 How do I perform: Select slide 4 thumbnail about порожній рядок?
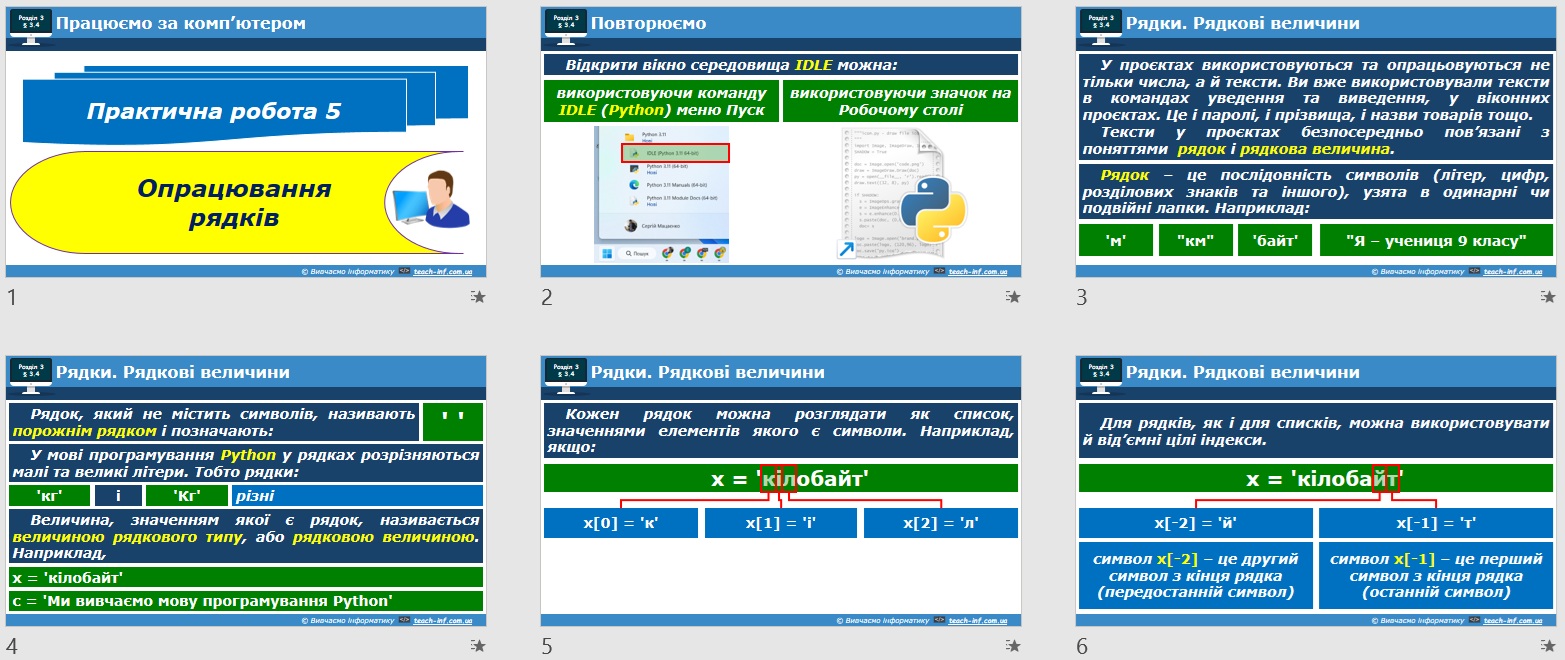[x=246, y=491]
